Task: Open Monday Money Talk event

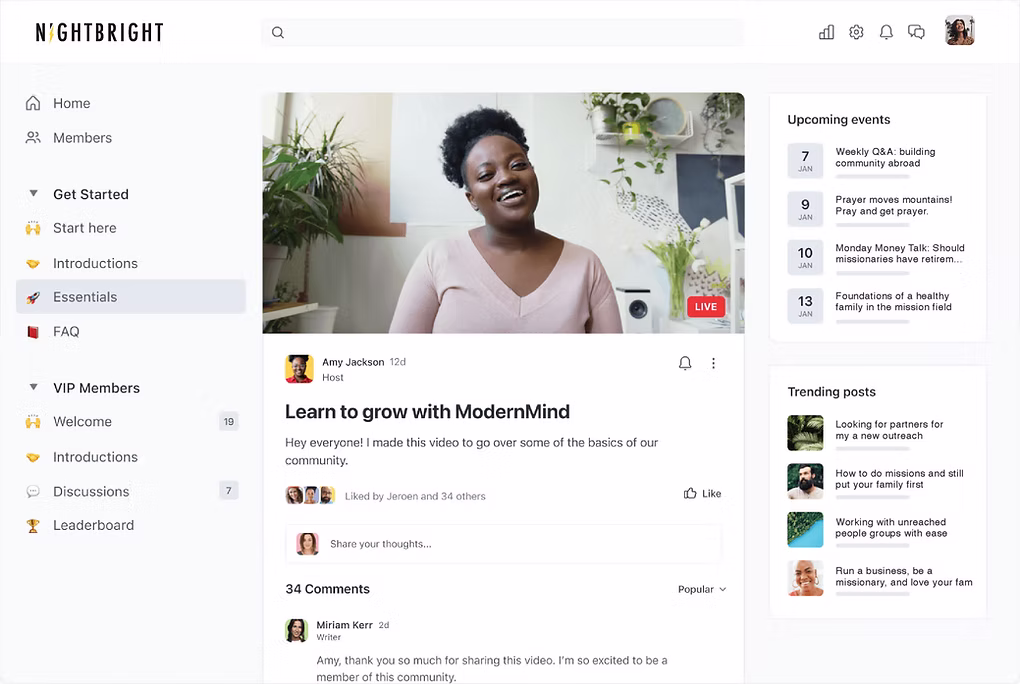Action: pyautogui.click(x=900, y=253)
